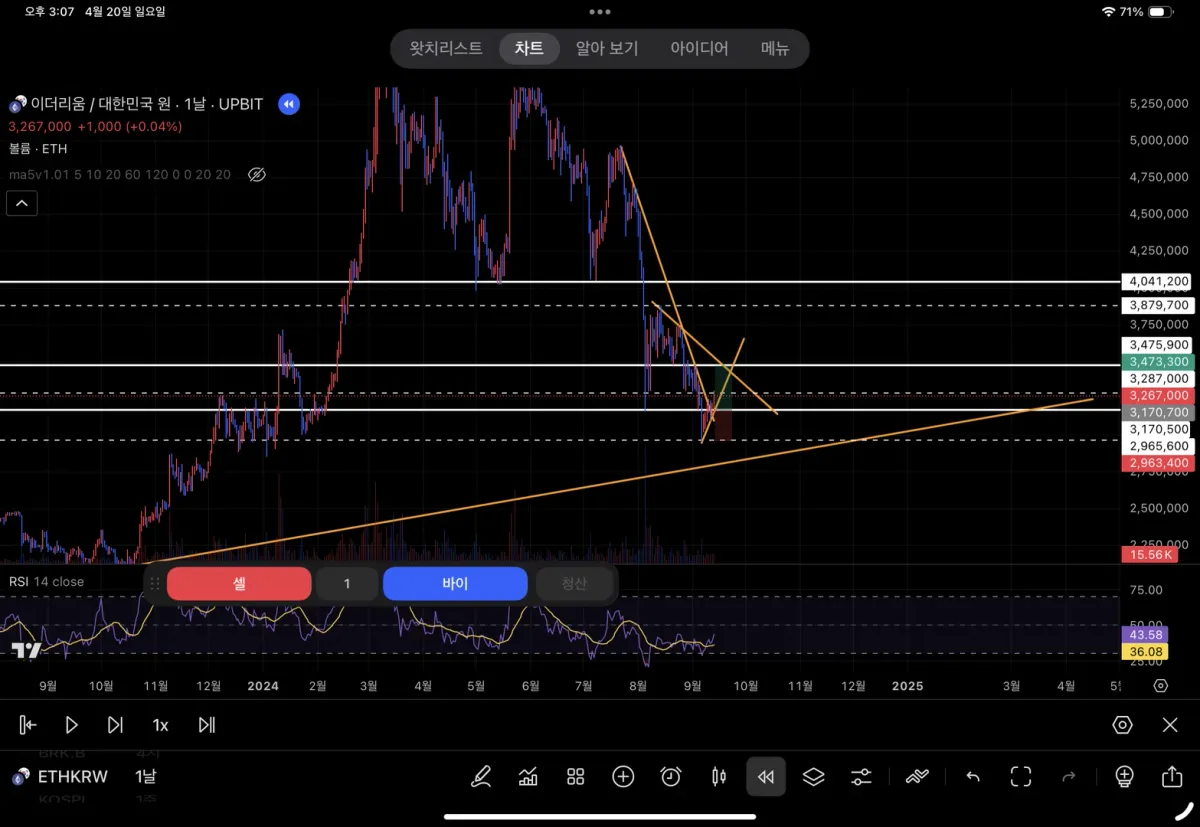The image size is (1200, 827).
Task: Tap the blue 바이 button
Action: point(455,583)
